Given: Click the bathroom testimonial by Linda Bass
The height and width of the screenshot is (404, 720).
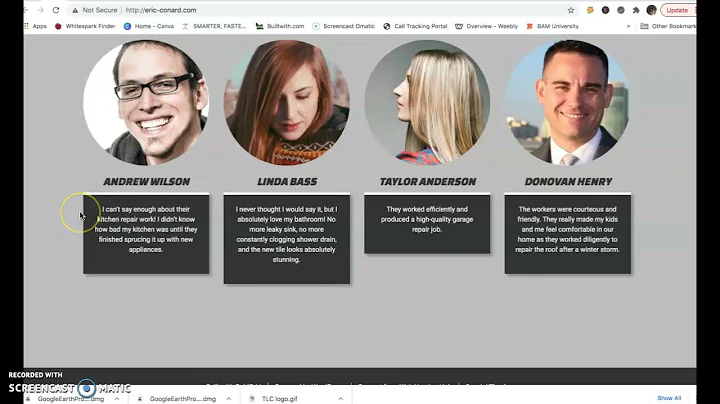Looking at the screenshot, I should coord(287,234).
